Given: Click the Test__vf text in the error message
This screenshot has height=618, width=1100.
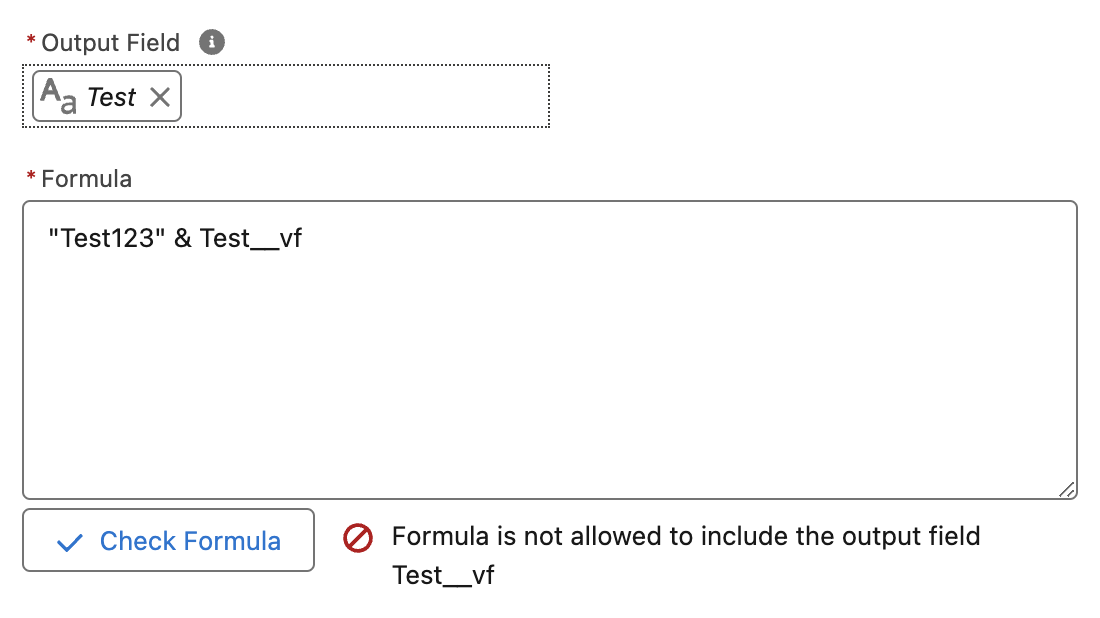Looking at the screenshot, I should coord(443,575).
